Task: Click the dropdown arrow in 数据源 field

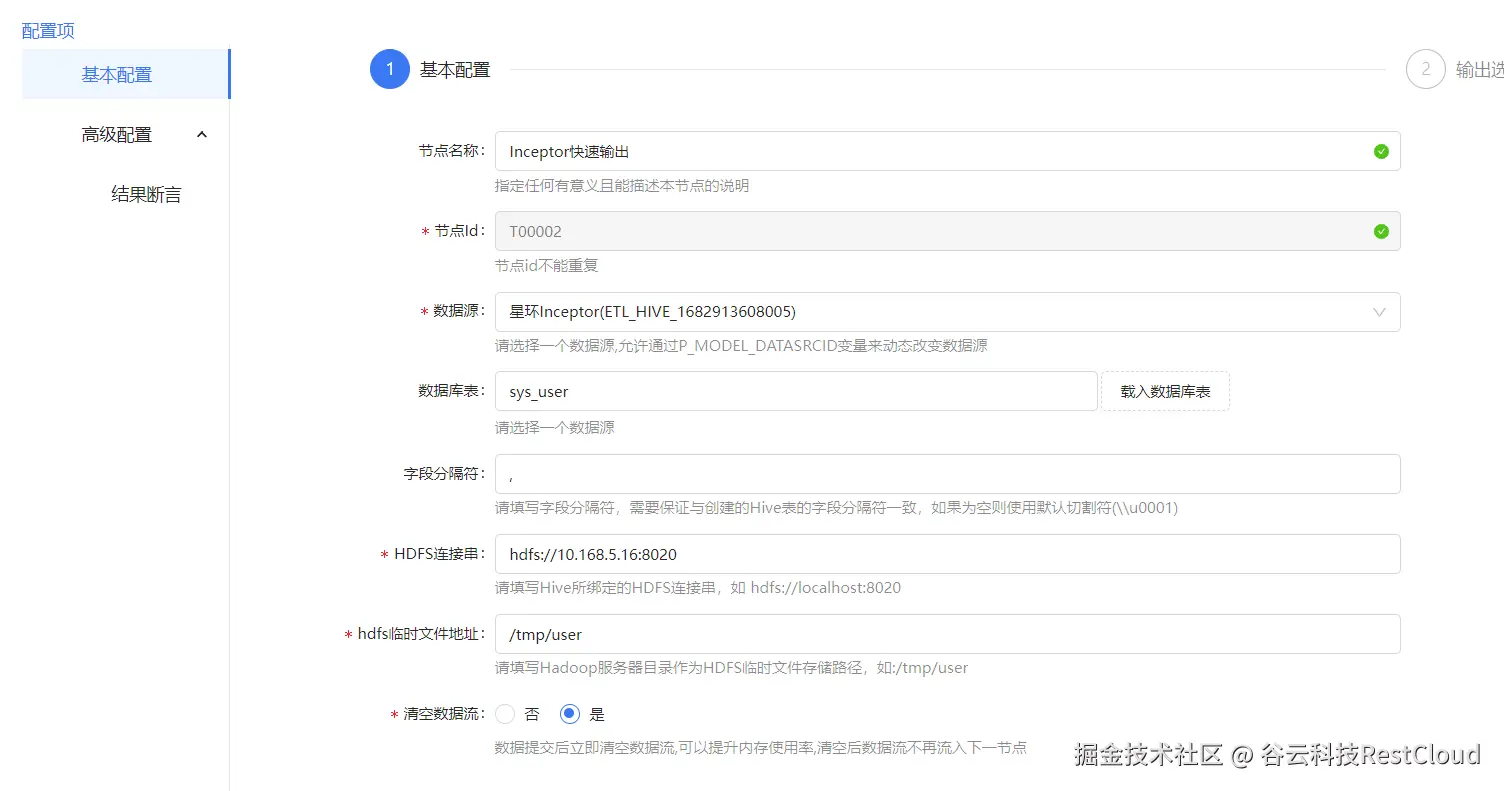Action: tap(1381, 312)
